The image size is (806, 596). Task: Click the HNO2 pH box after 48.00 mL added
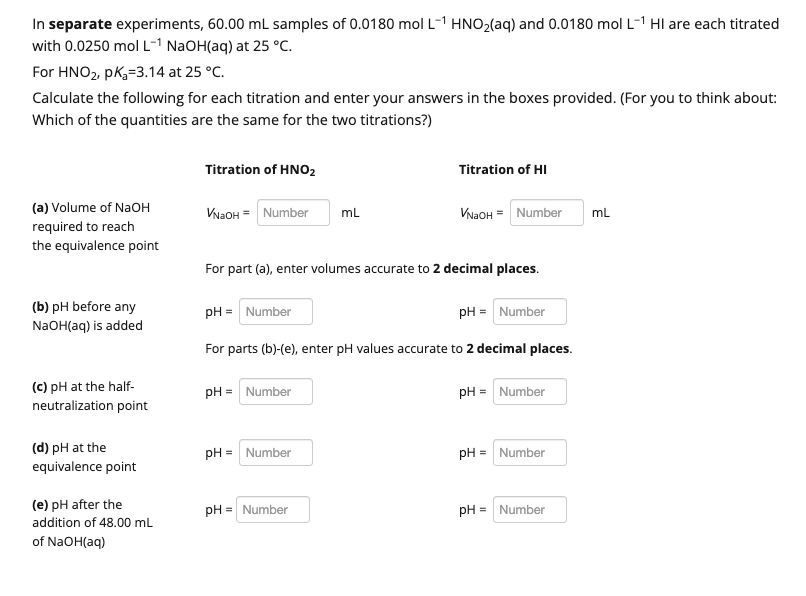tap(273, 509)
